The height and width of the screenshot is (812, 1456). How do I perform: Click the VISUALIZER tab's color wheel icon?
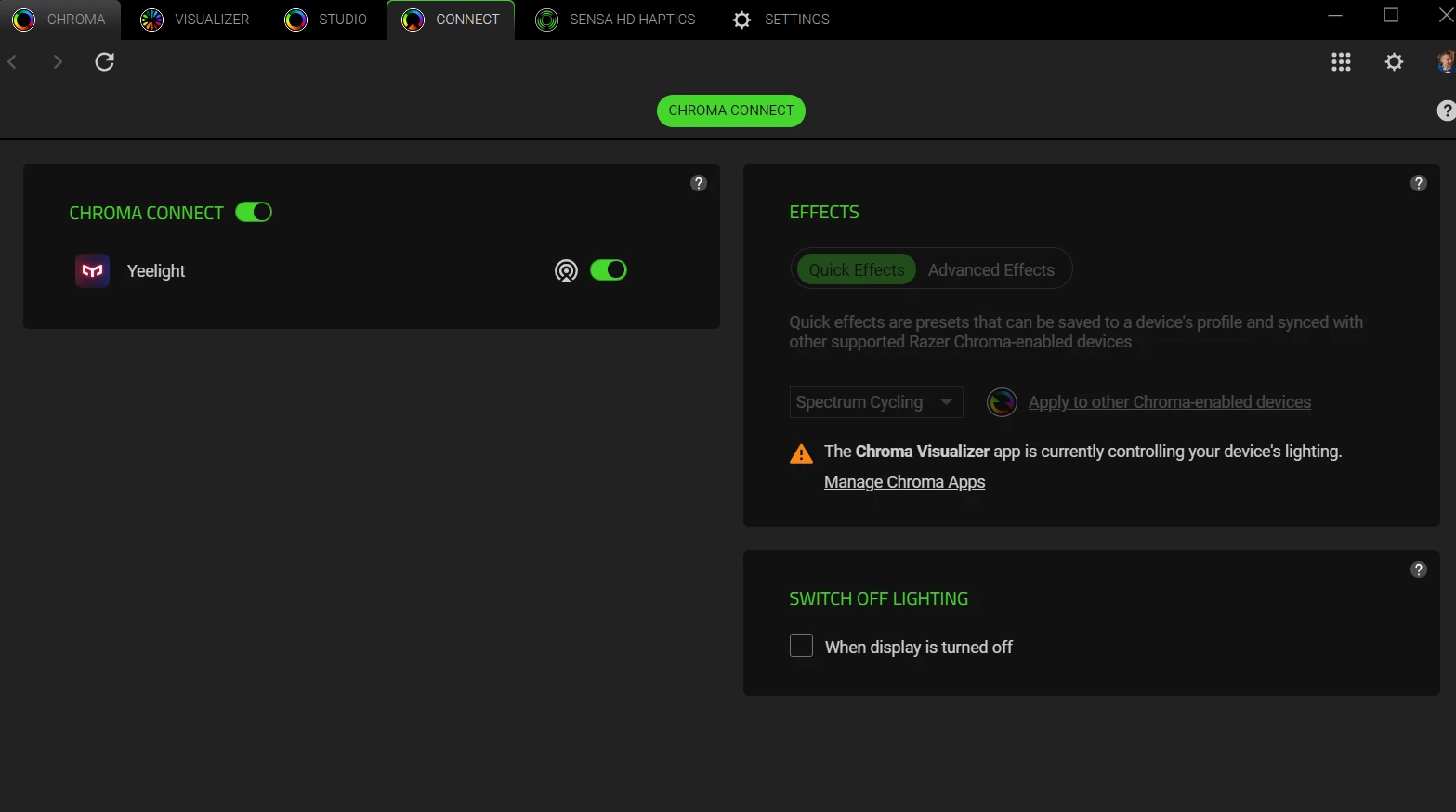click(x=151, y=20)
